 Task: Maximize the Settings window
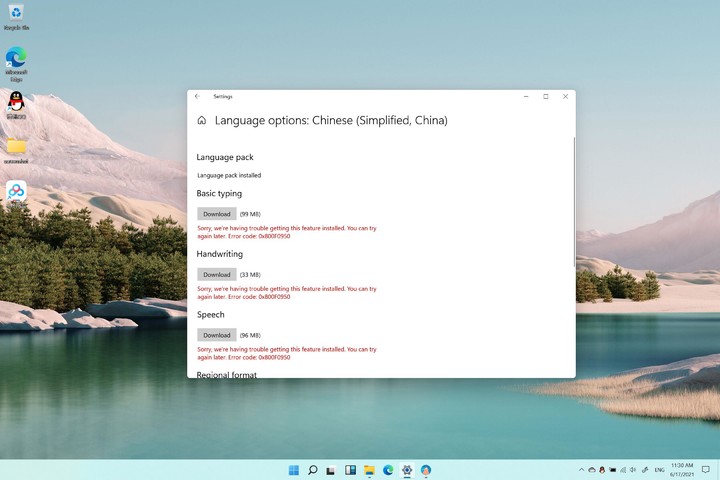[545, 97]
